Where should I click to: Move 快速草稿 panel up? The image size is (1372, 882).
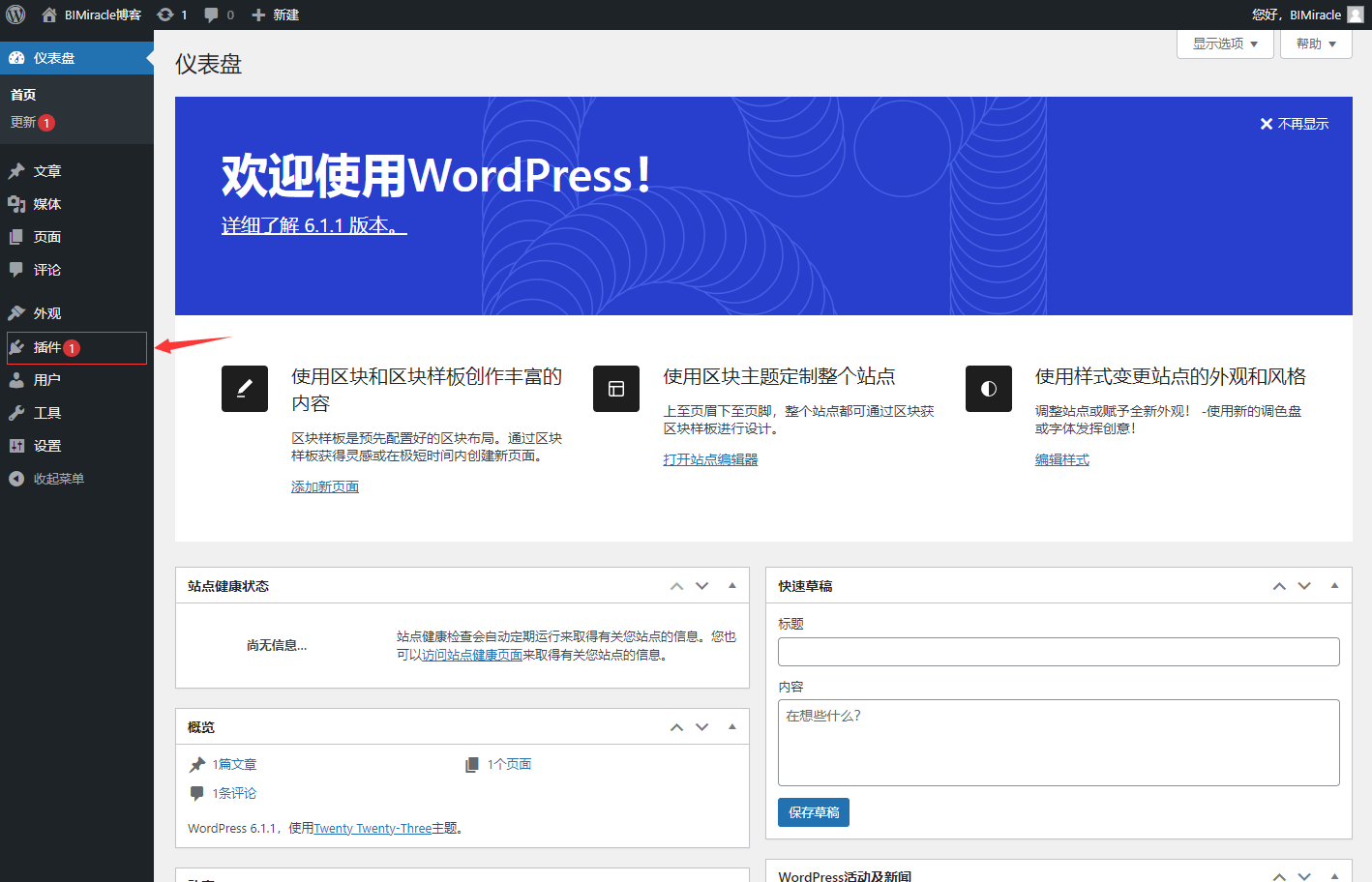(x=1279, y=586)
